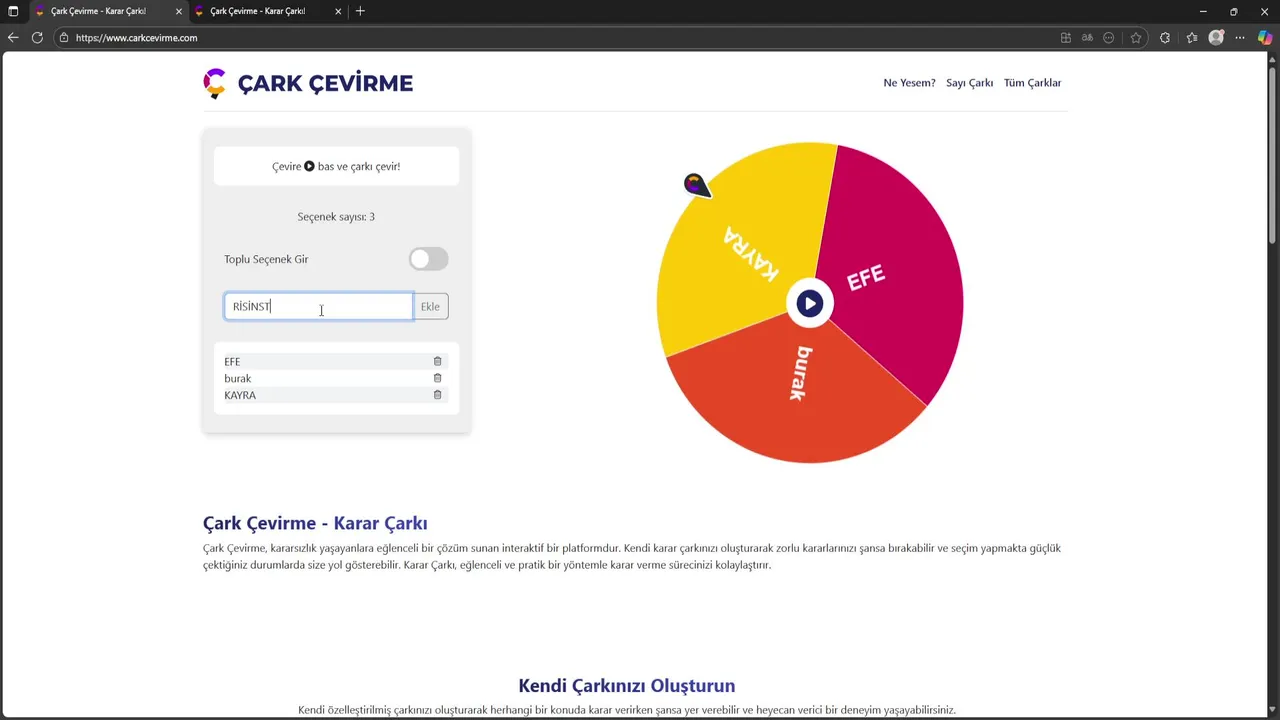The image size is (1280, 720).
Task: Go back in browser history
Action: point(13,38)
